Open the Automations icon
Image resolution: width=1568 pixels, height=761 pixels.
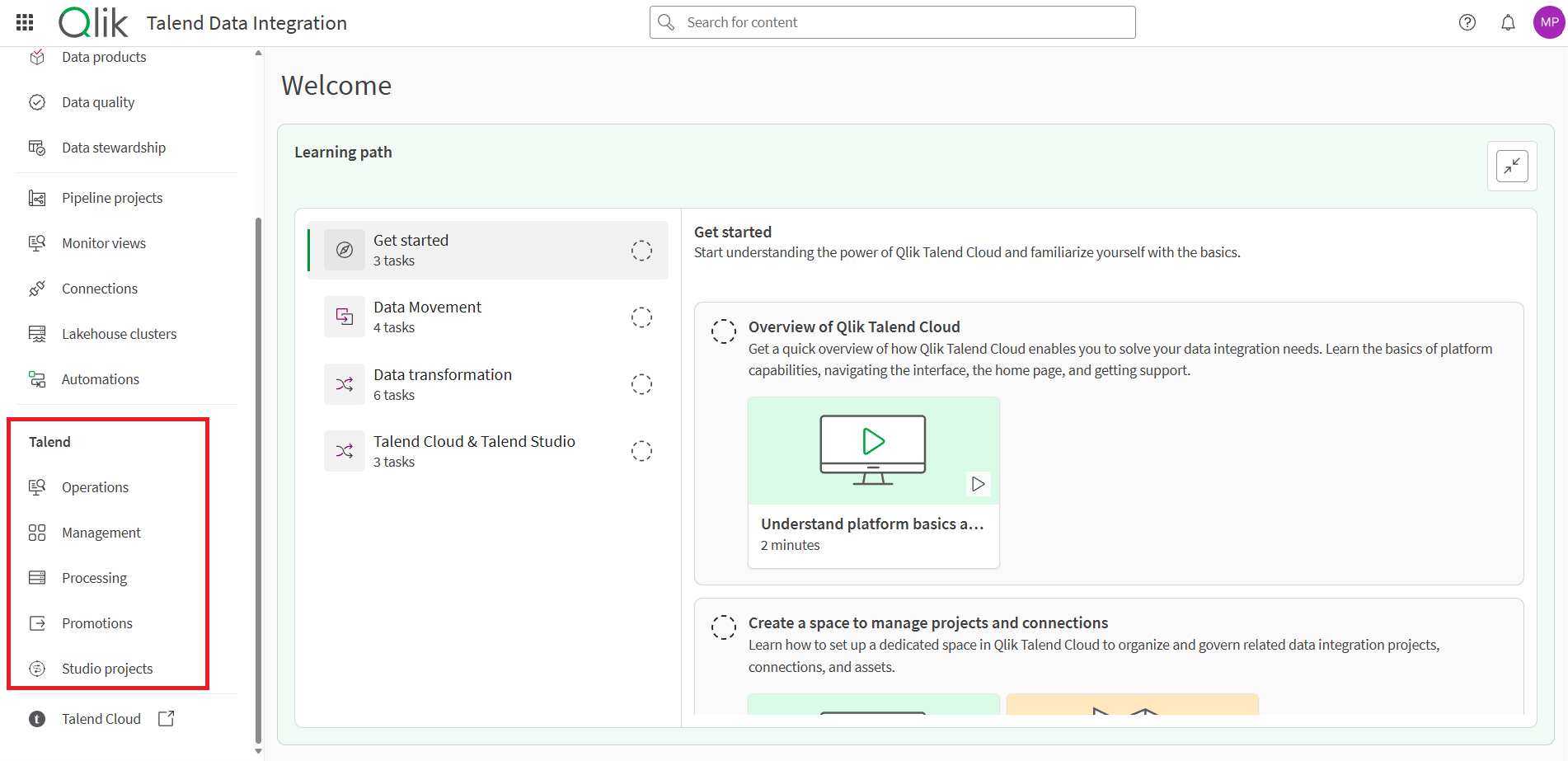[x=37, y=378]
